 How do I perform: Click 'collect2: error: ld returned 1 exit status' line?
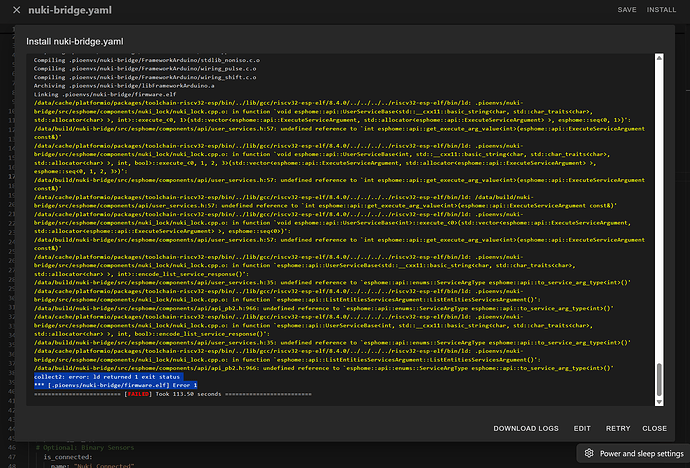pyautogui.click(x=107, y=377)
